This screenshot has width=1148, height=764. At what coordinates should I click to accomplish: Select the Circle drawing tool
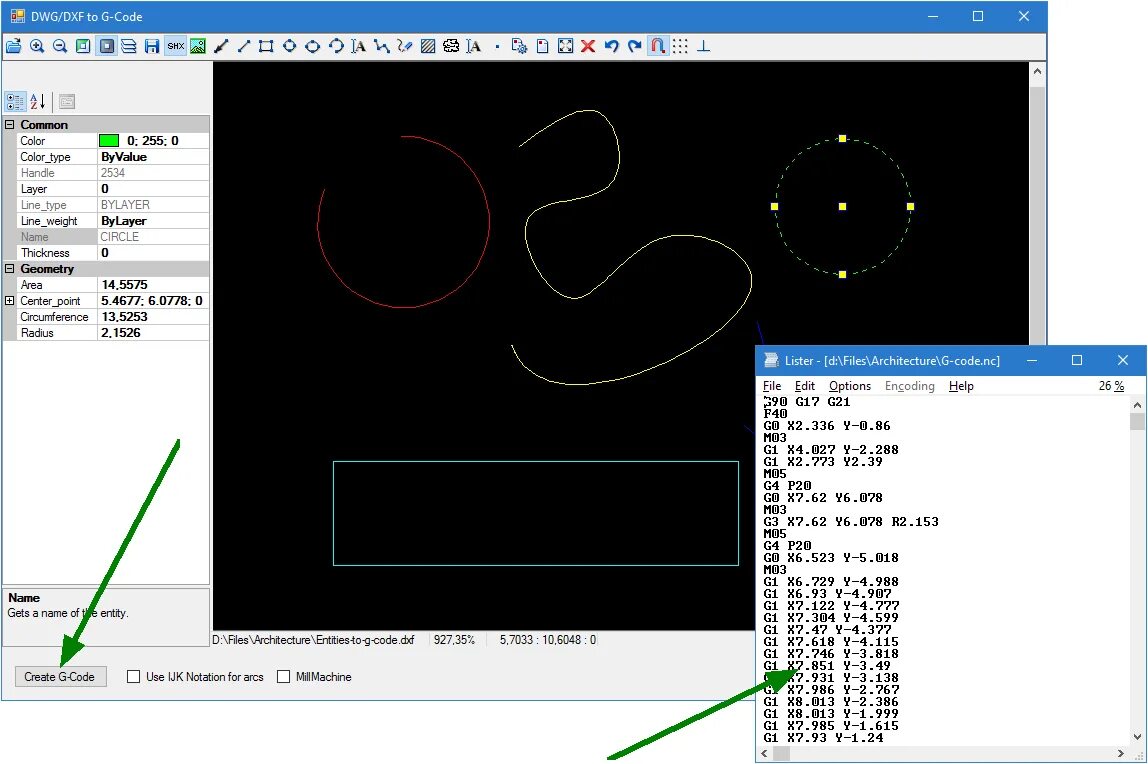point(289,46)
